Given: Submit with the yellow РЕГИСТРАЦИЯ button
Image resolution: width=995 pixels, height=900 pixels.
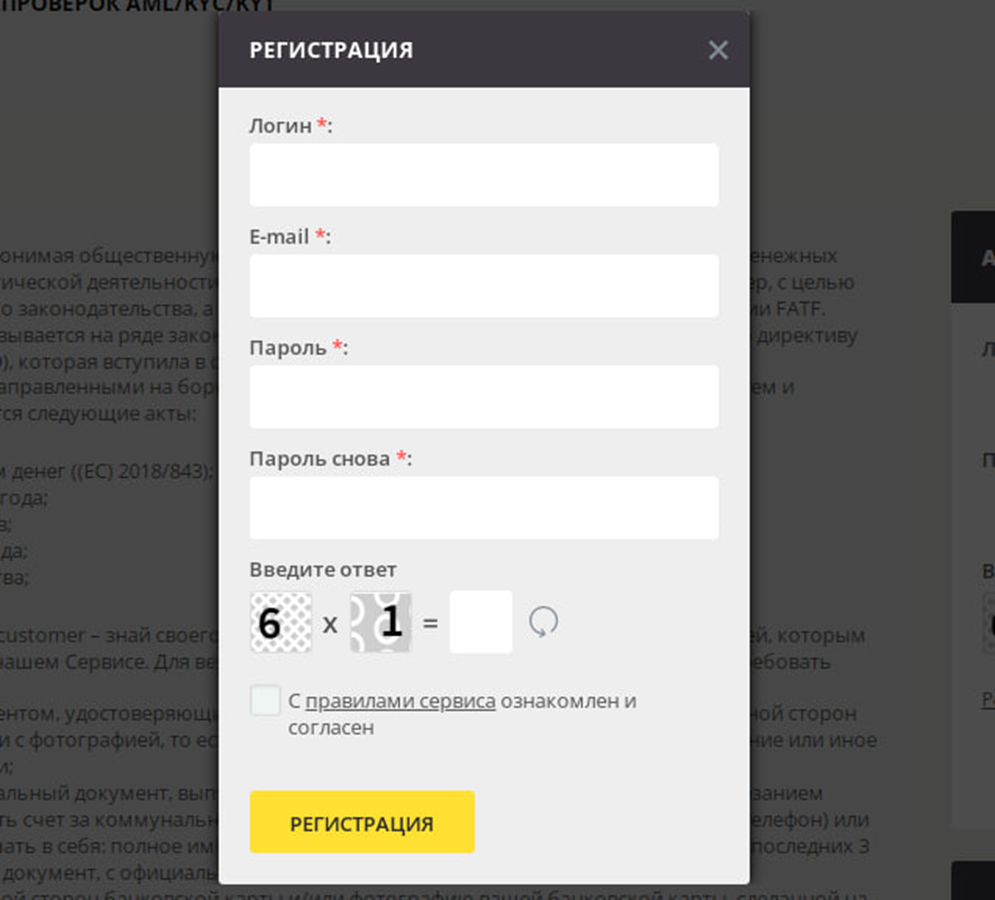Looking at the screenshot, I should (x=362, y=822).
